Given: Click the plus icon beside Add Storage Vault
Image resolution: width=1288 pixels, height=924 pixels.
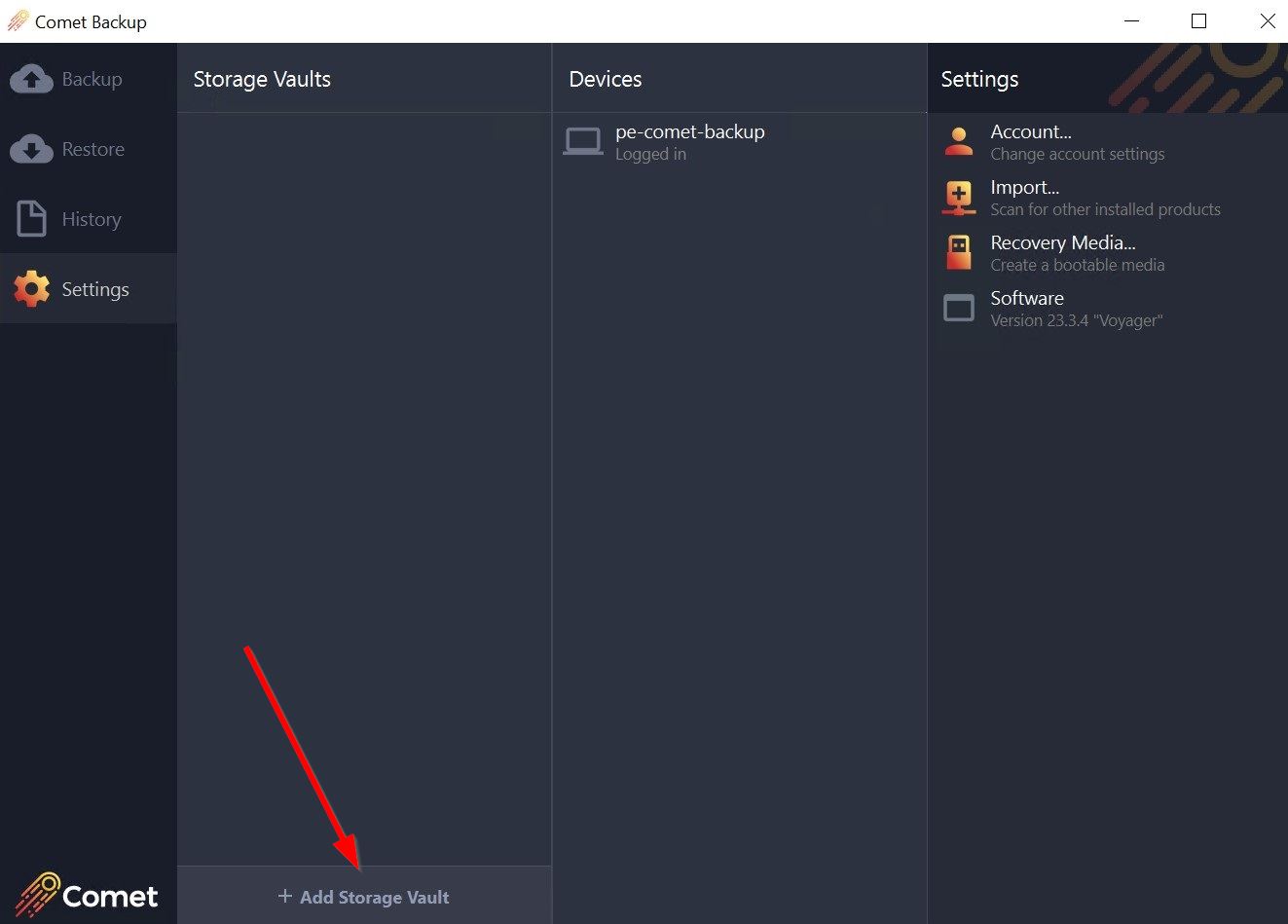Looking at the screenshot, I should 285,896.
